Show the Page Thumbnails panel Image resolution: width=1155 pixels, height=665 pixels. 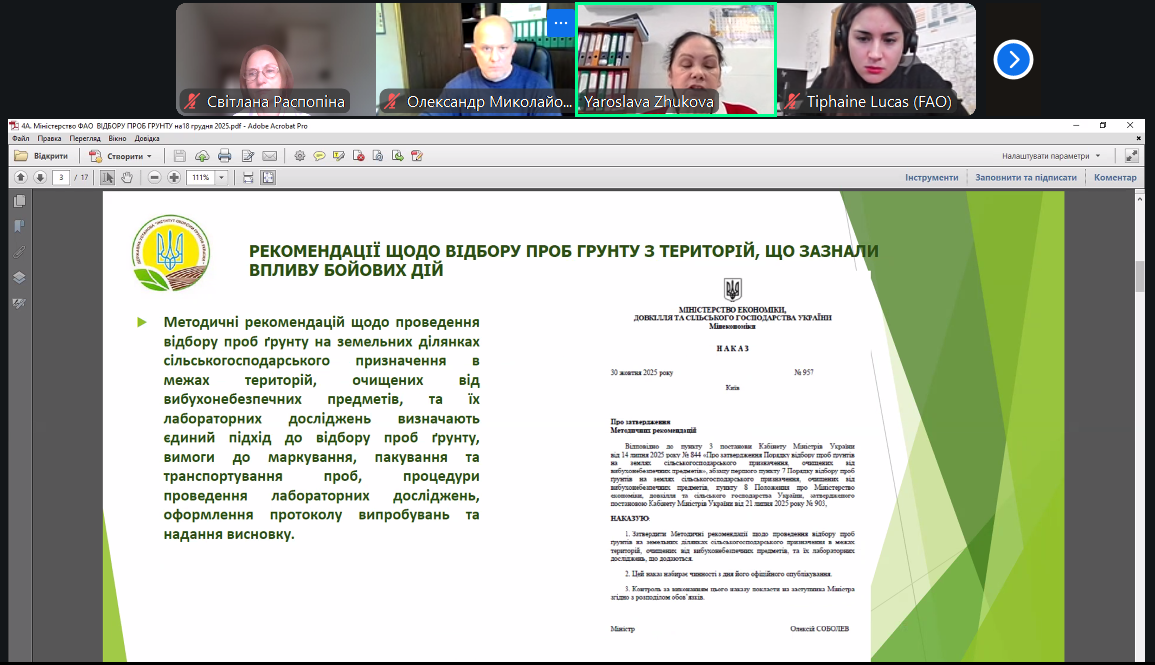pos(19,201)
